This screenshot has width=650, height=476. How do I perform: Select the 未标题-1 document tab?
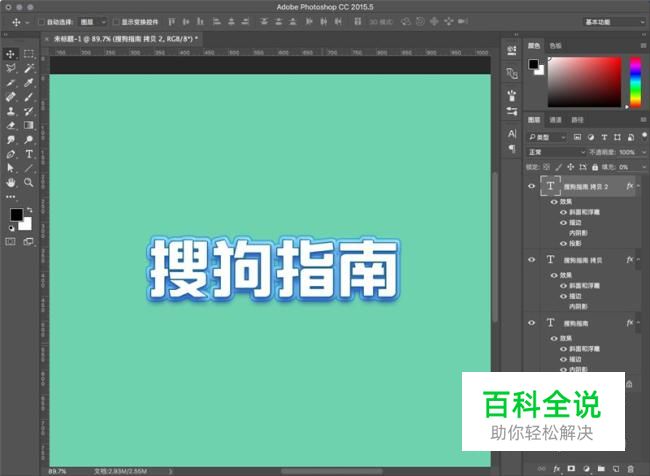point(126,39)
